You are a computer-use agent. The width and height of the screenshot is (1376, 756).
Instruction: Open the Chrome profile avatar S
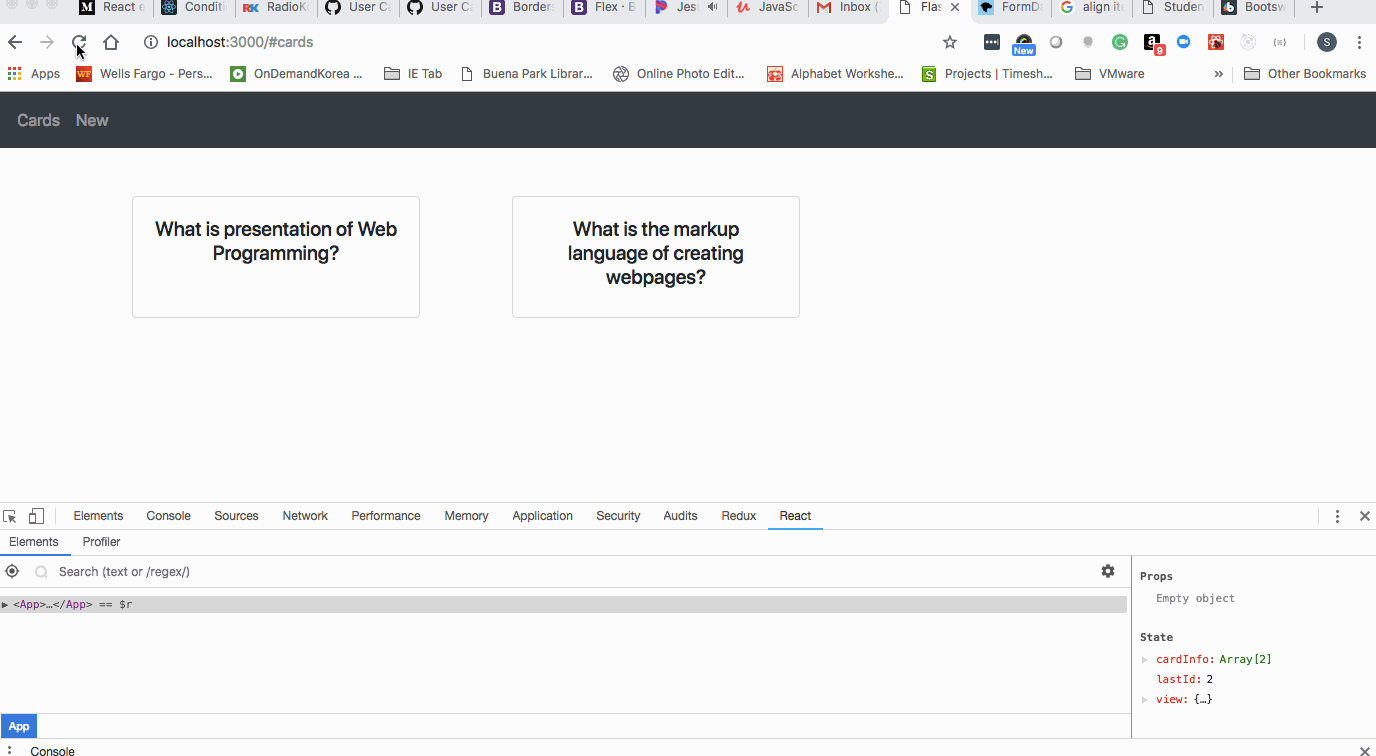tap(1326, 42)
